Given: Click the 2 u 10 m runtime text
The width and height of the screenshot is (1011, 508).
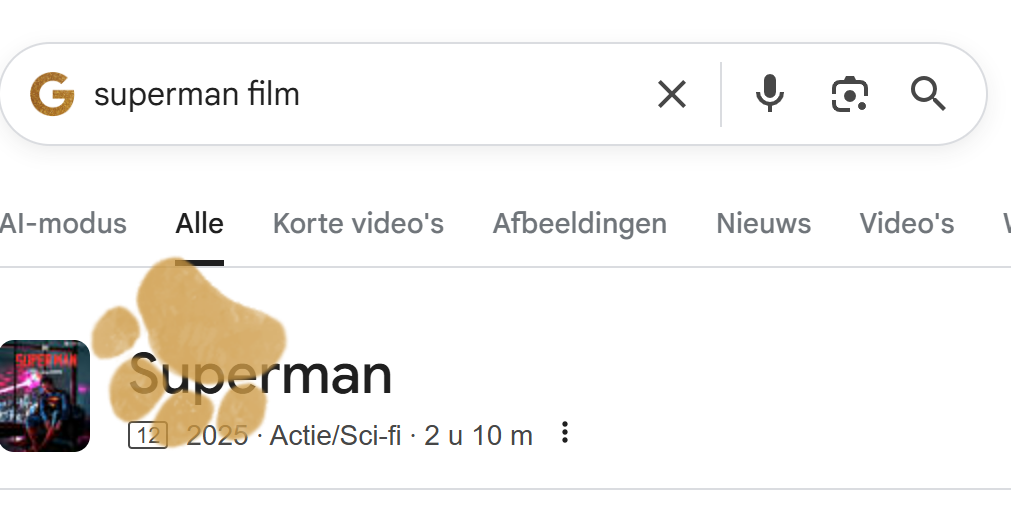Looking at the screenshot, I should 478,436.
